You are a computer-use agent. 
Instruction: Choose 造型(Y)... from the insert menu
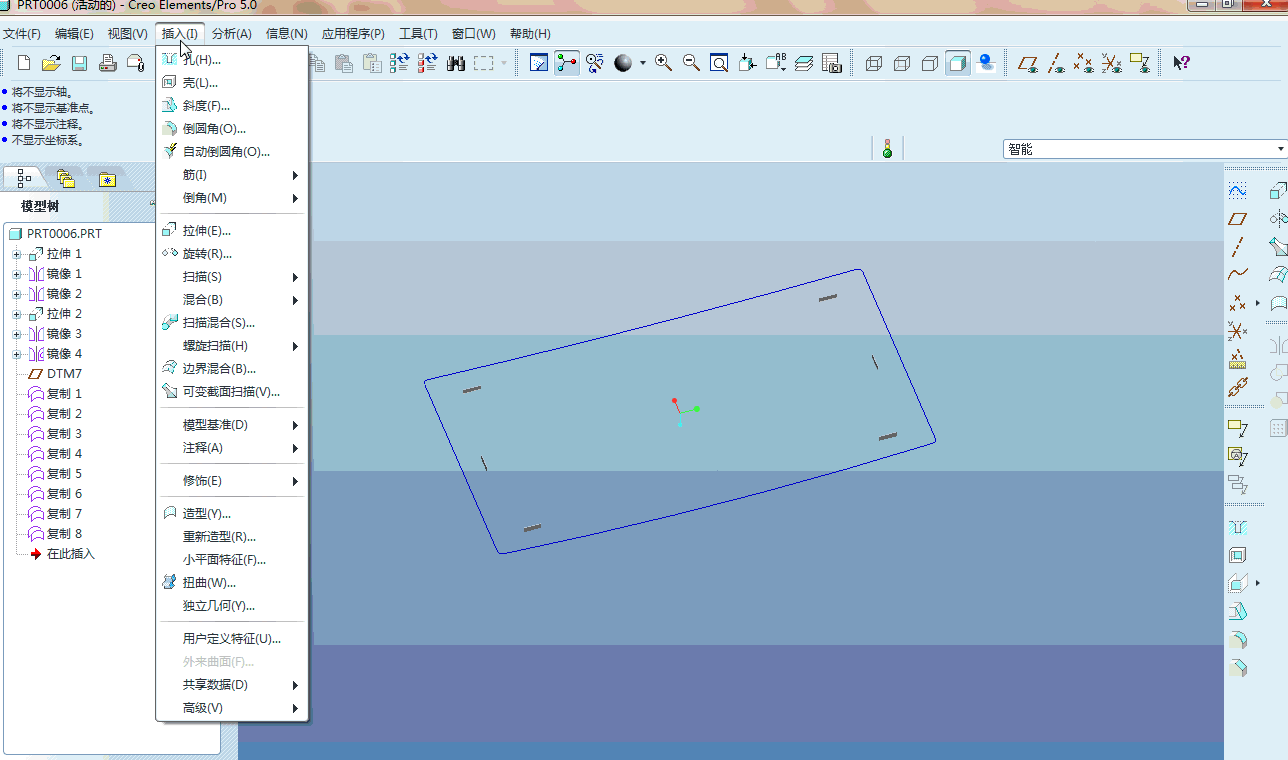tap(232, 514)
